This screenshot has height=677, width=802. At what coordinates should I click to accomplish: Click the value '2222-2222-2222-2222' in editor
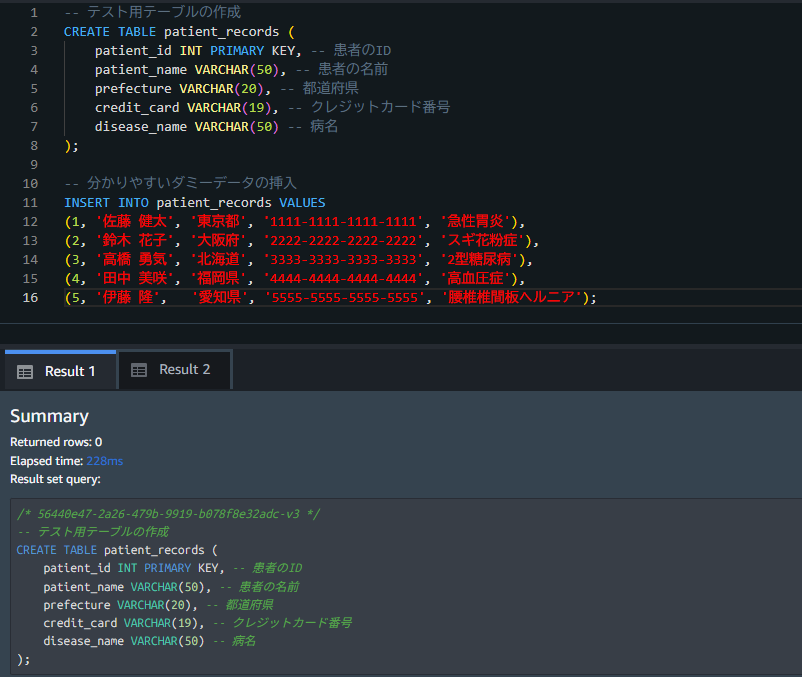pos(343,240)
